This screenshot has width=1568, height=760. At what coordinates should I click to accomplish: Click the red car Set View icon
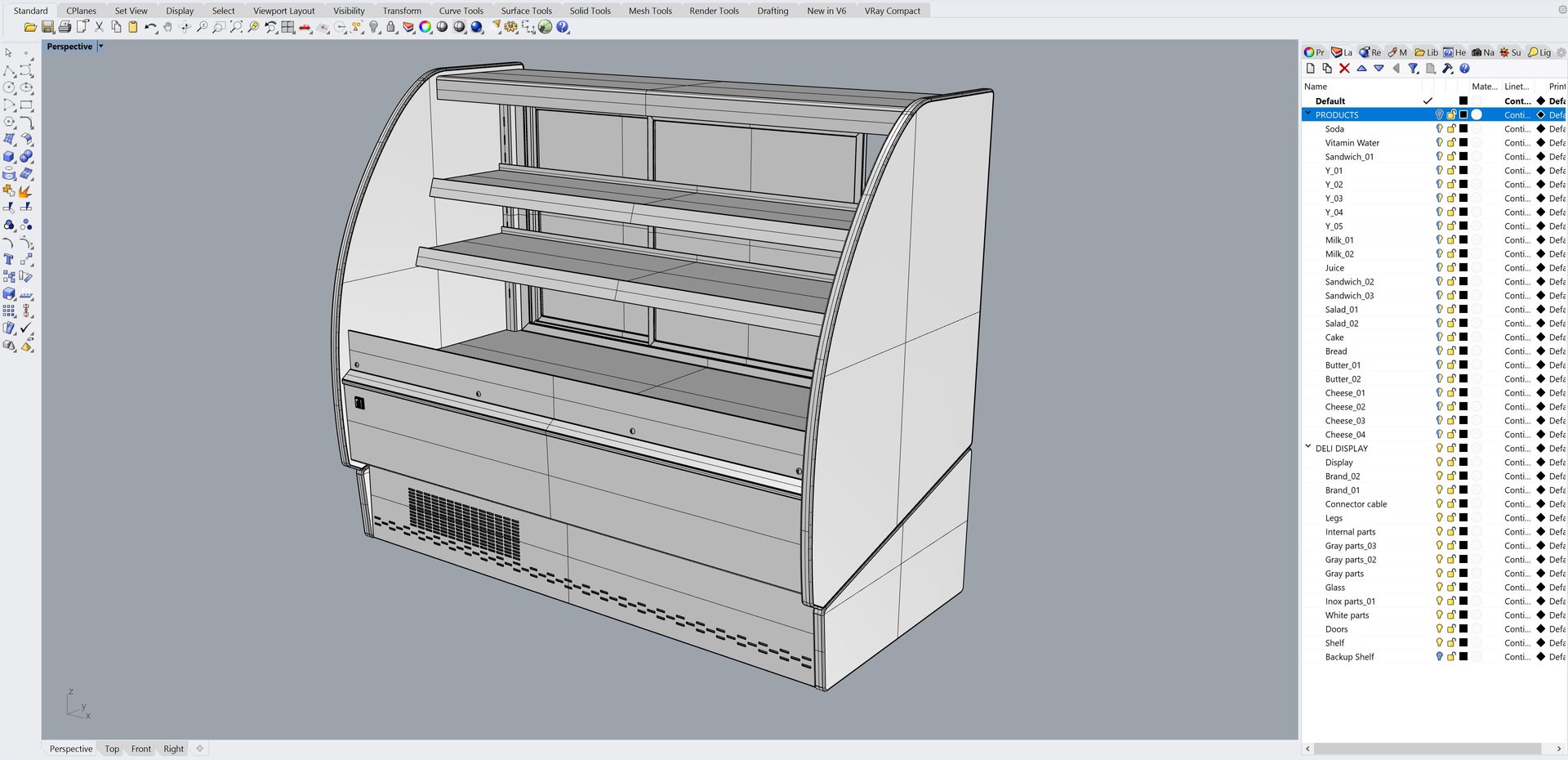[305, 27]
